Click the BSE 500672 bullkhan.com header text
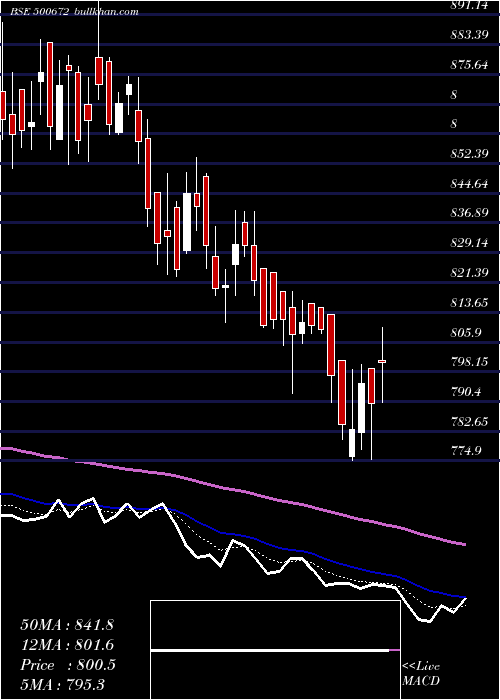Screen dimensions: 500x700 [75, 12]
